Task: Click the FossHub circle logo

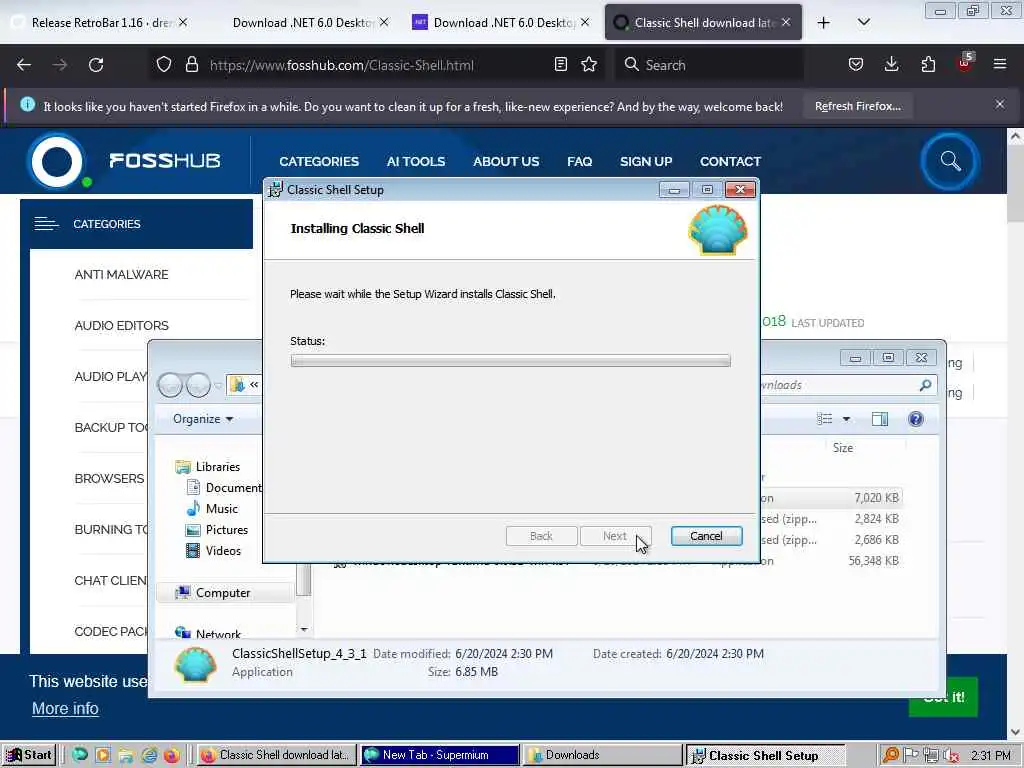Action: click(x=57, y=161)
